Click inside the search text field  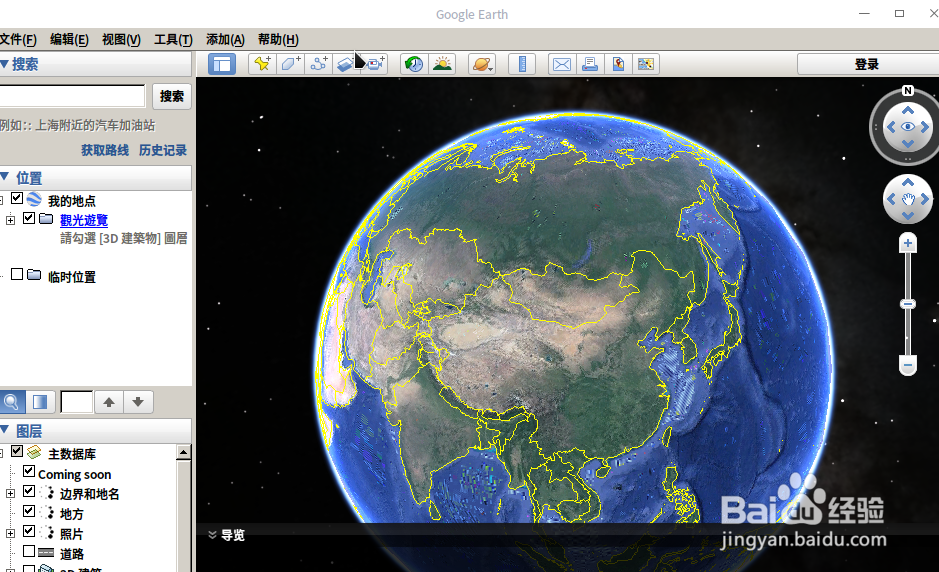(72, 96)
